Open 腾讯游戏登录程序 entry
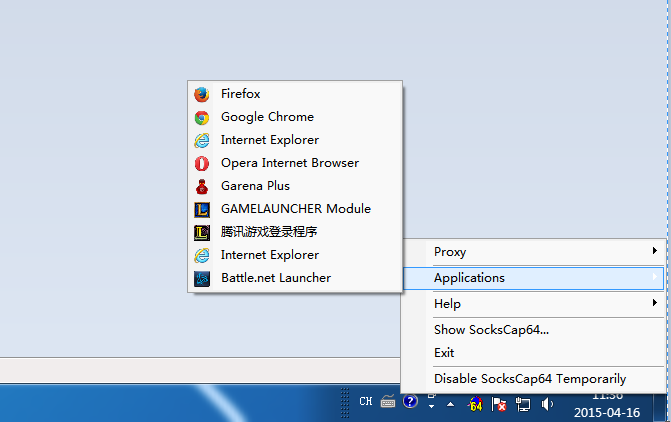Viewport: 671px width, 422px height. click(x=295, y=232)
